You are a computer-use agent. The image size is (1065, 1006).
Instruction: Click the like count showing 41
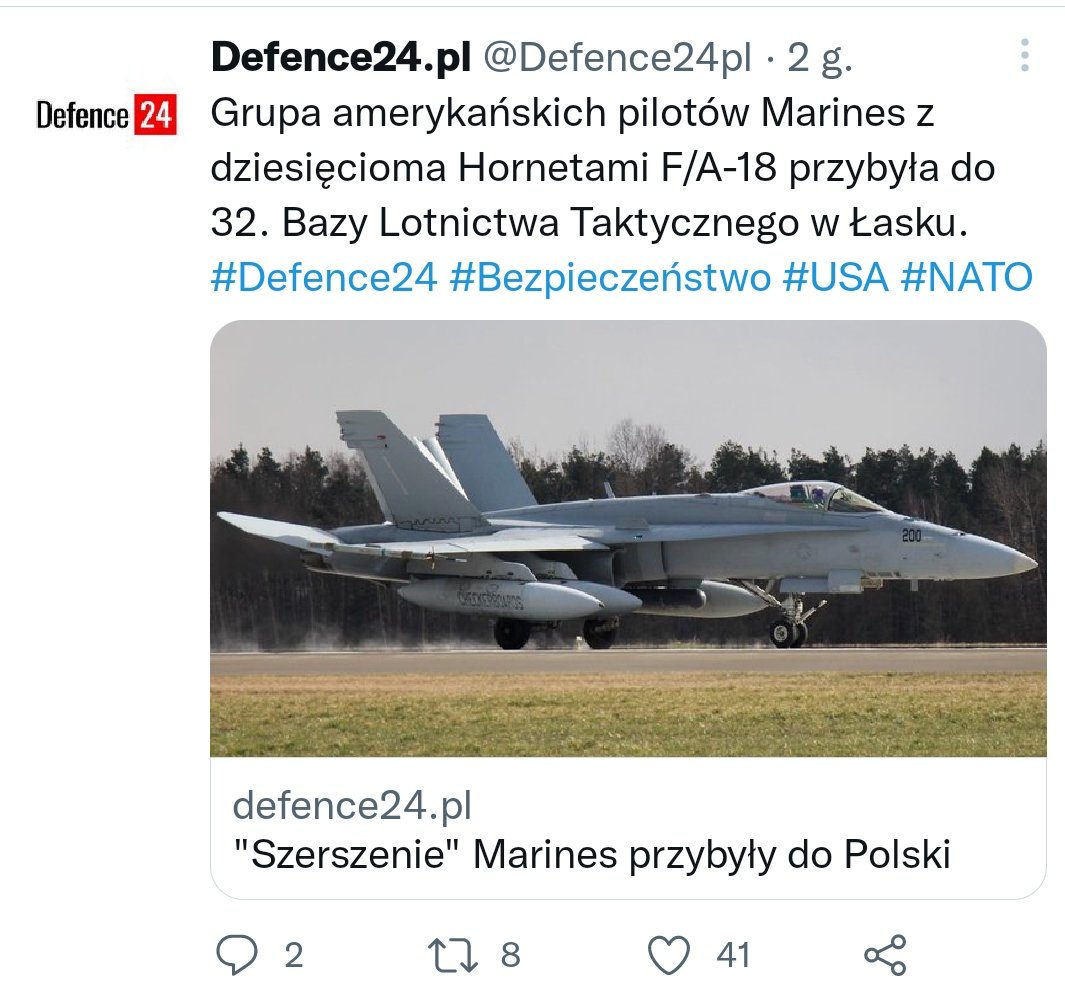[733, 955]
